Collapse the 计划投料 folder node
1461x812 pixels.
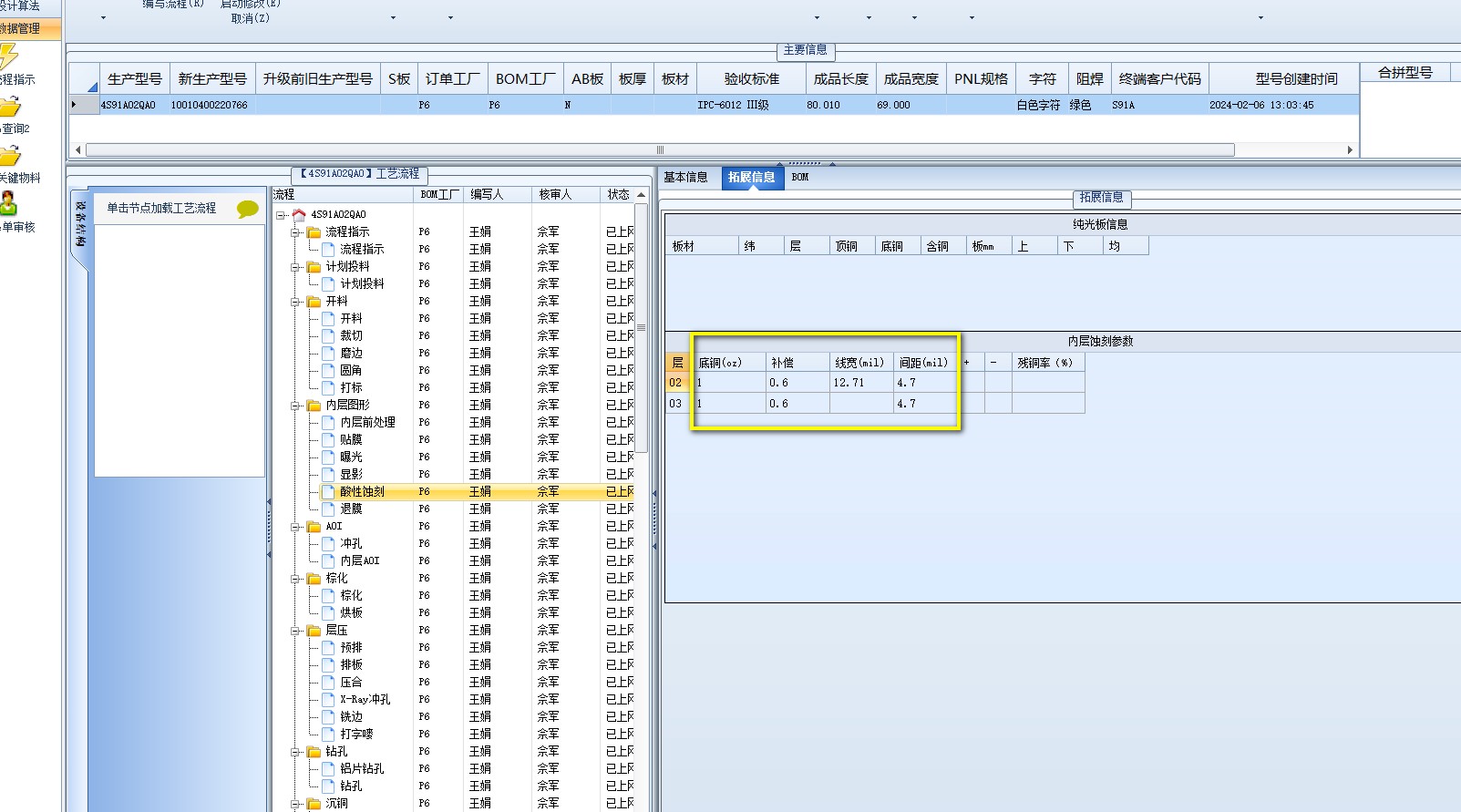[296, 267]
